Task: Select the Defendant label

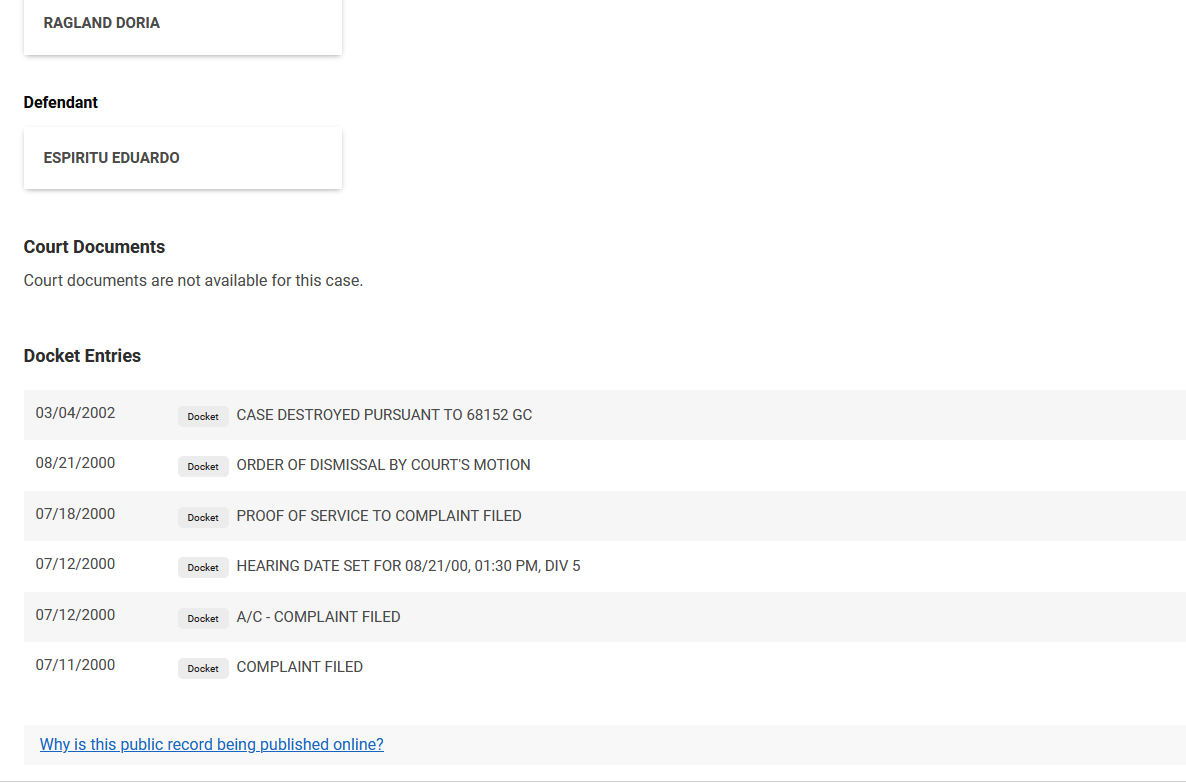Action: (x=61, y=102)
